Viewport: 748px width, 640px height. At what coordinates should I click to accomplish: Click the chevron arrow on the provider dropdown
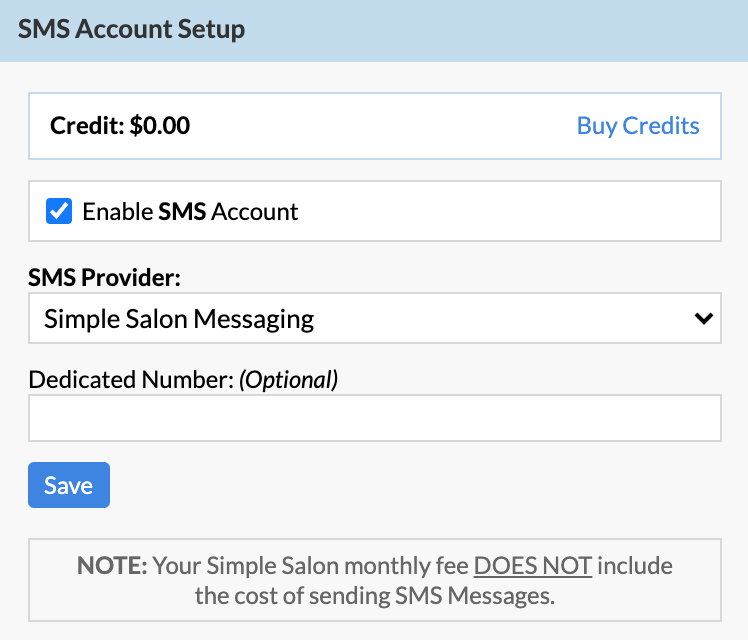704,318
